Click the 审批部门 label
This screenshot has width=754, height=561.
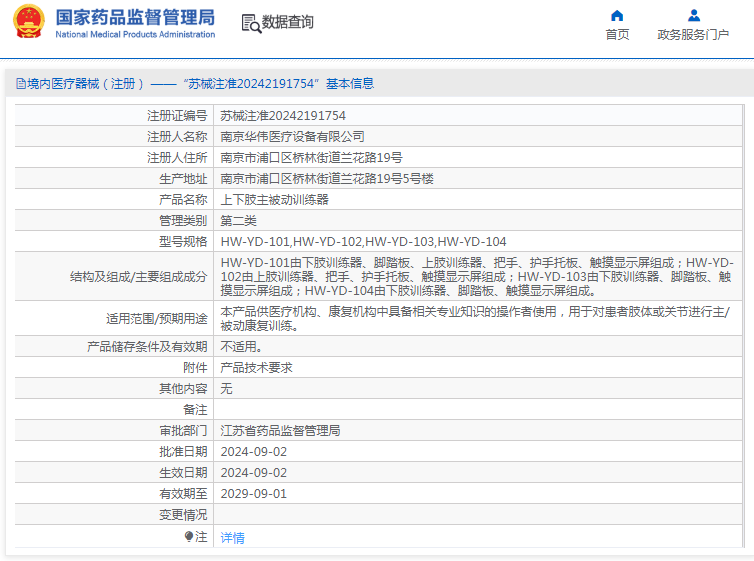[x=183, y=431]
